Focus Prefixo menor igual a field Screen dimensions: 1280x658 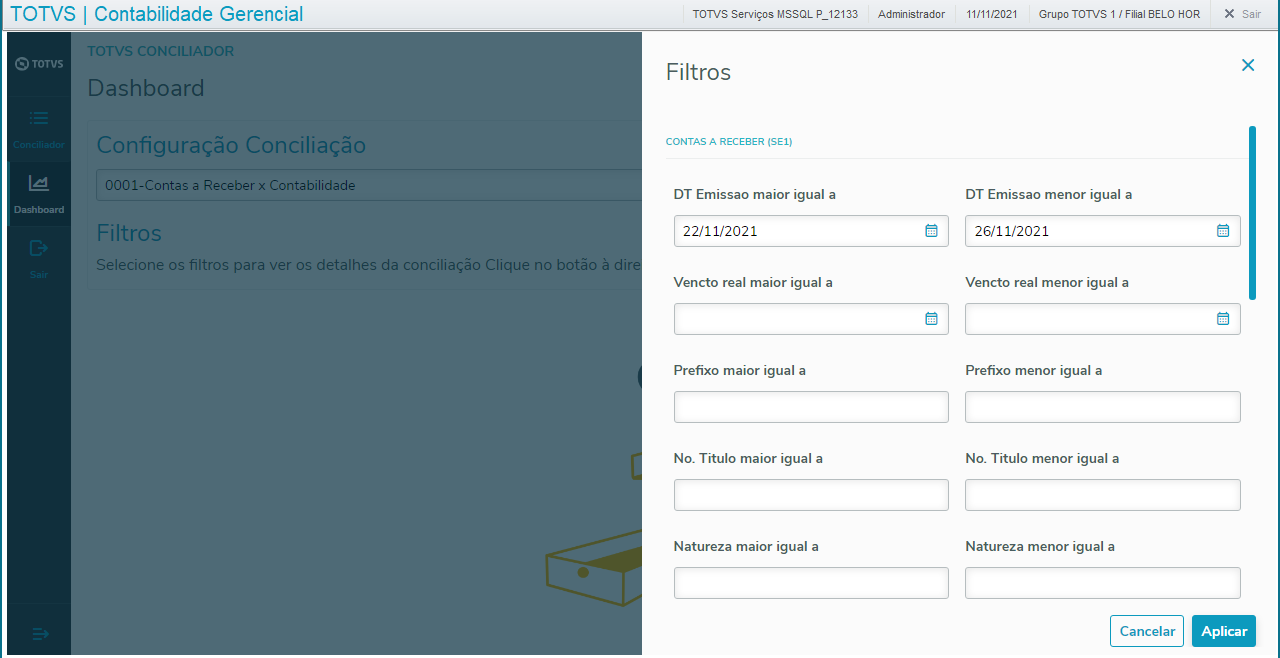[1102, 407]
